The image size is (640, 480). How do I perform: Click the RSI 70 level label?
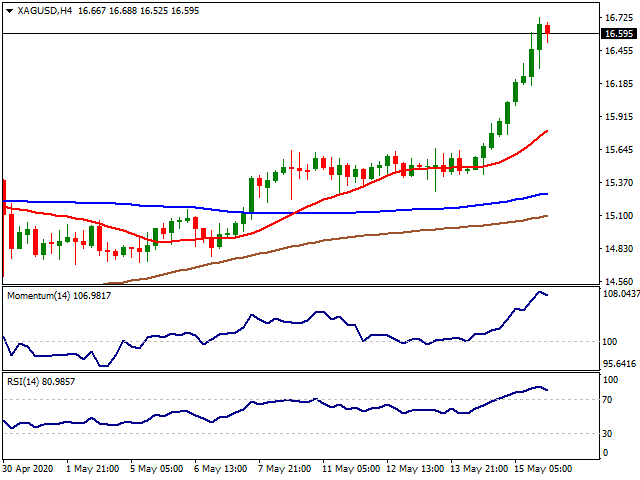pos(607,400)
